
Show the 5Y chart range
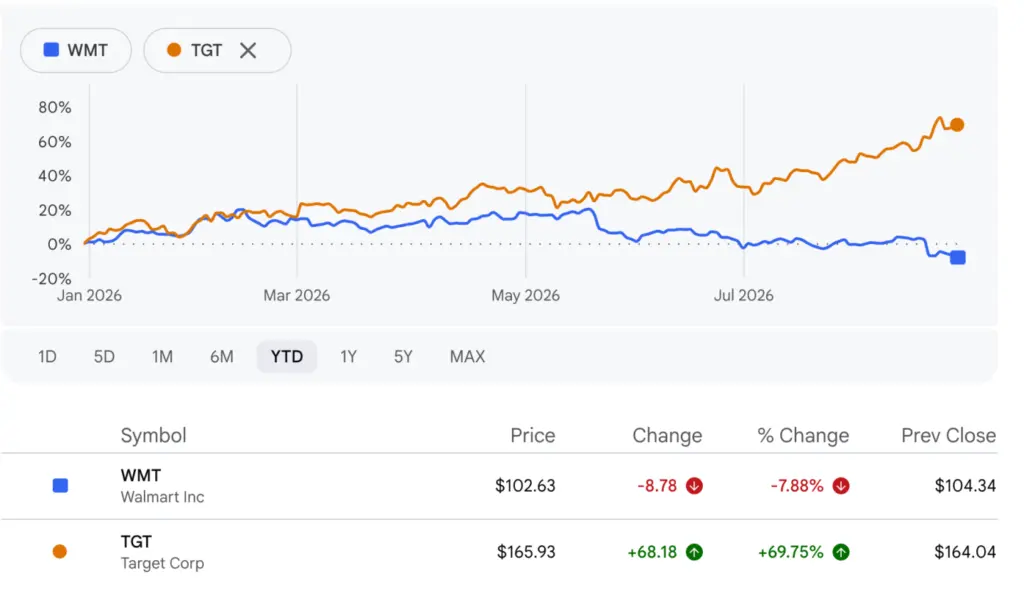click(403, 357)
